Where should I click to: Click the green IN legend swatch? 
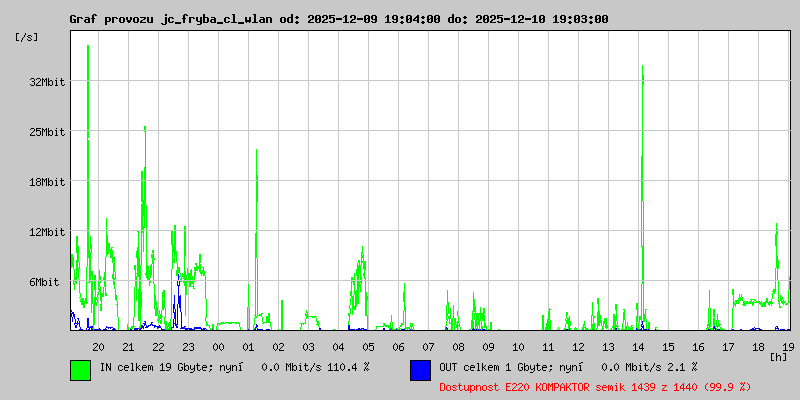point(80,369)
